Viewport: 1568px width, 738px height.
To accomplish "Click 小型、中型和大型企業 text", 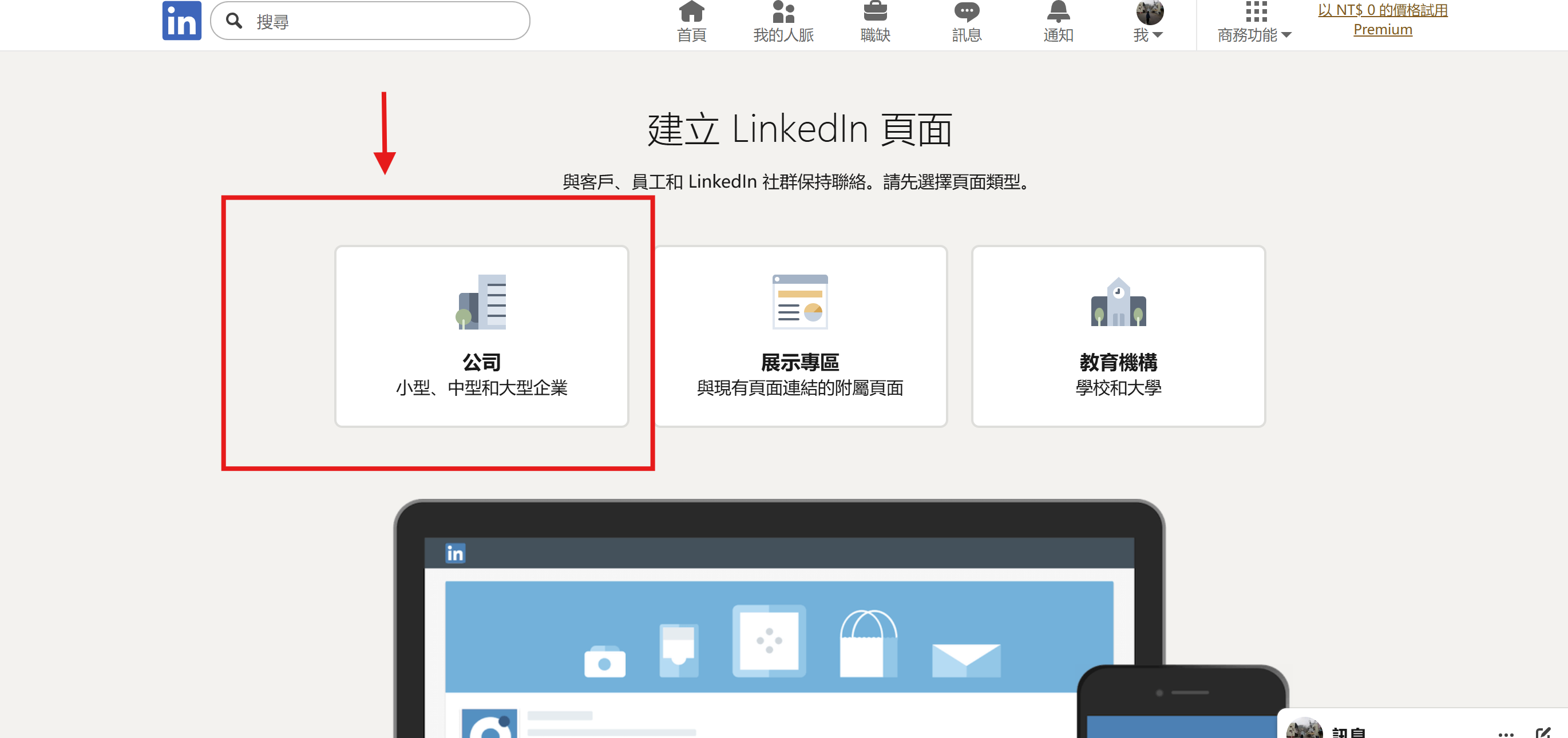I will (481, 387).
